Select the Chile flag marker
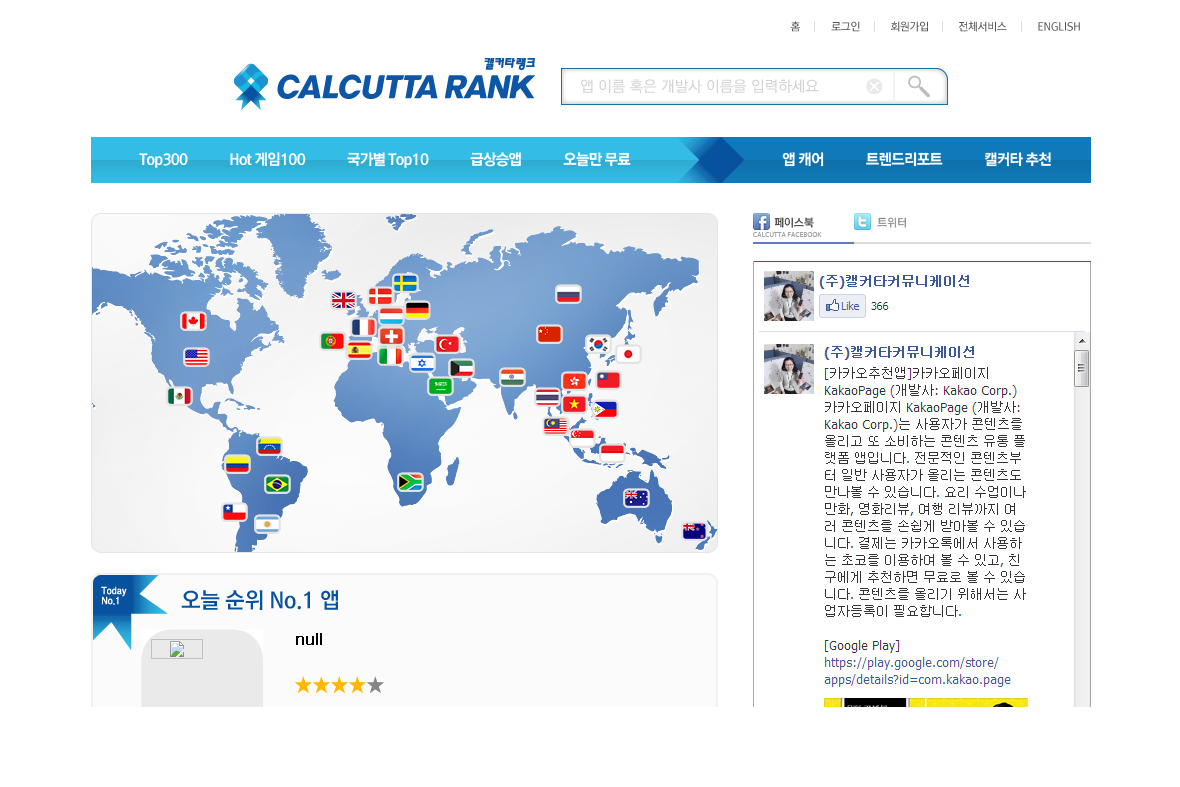Screen dimensions: 1180x787 tap(235, 512)
